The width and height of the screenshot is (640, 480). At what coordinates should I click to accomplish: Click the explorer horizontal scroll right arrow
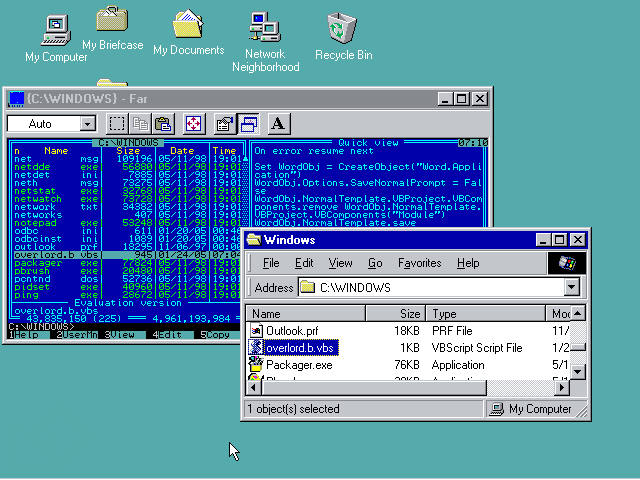562,387
